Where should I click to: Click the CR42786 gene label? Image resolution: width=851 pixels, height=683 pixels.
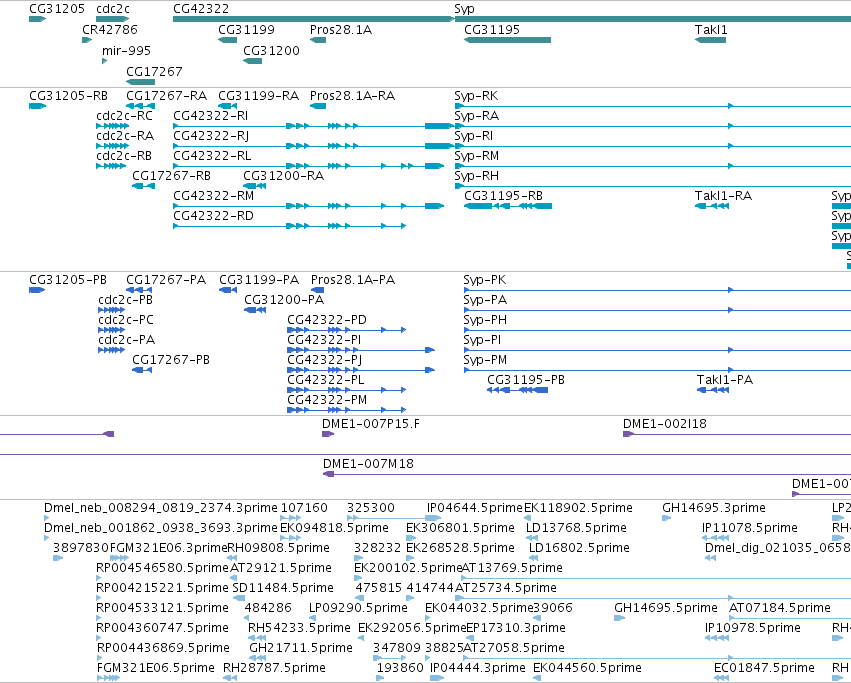pos(110,30)
